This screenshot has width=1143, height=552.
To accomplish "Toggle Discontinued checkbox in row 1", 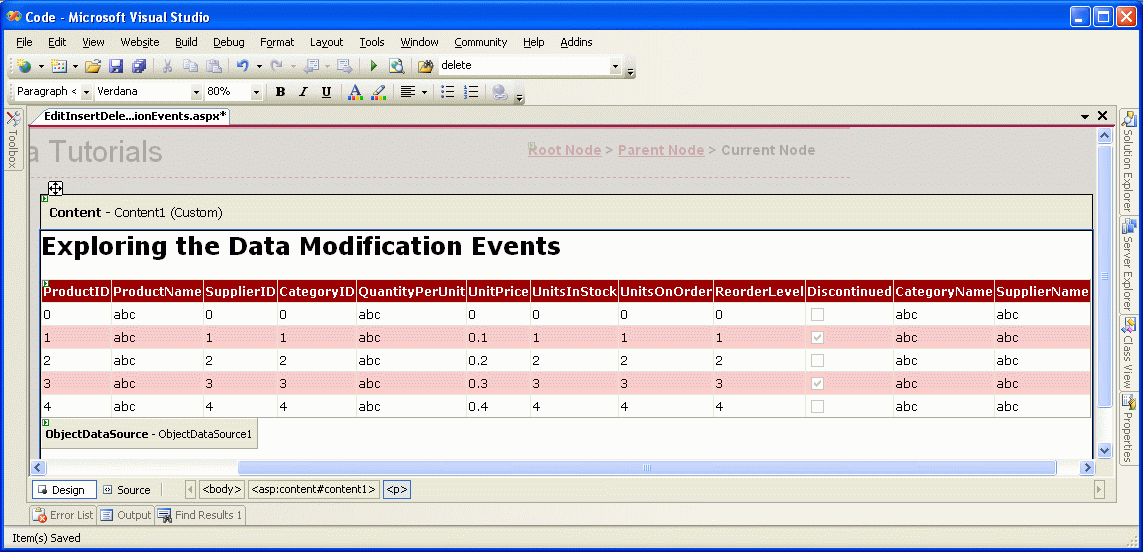I will (818, 338).
